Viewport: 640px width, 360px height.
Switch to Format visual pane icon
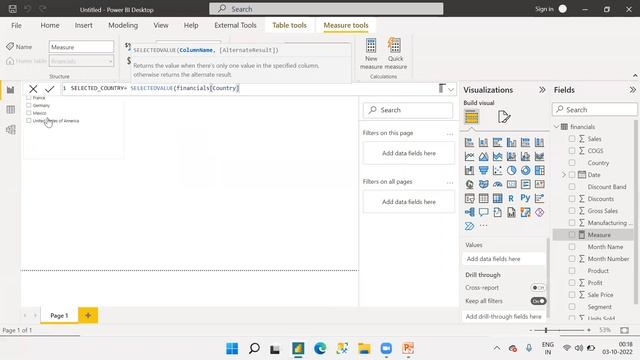[x=504, y=117]
